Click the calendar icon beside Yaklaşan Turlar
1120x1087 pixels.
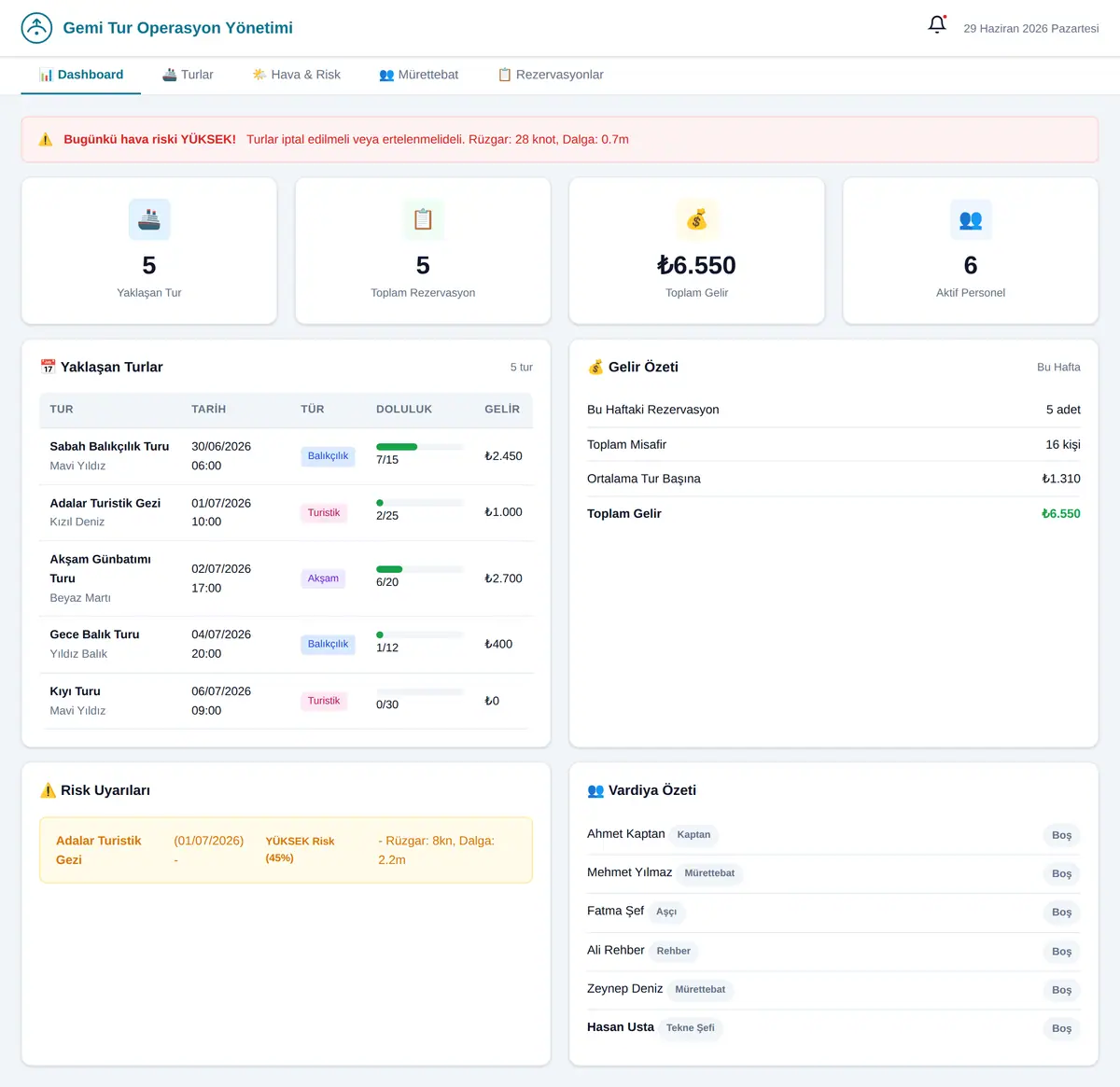click(x=48, y=367)
